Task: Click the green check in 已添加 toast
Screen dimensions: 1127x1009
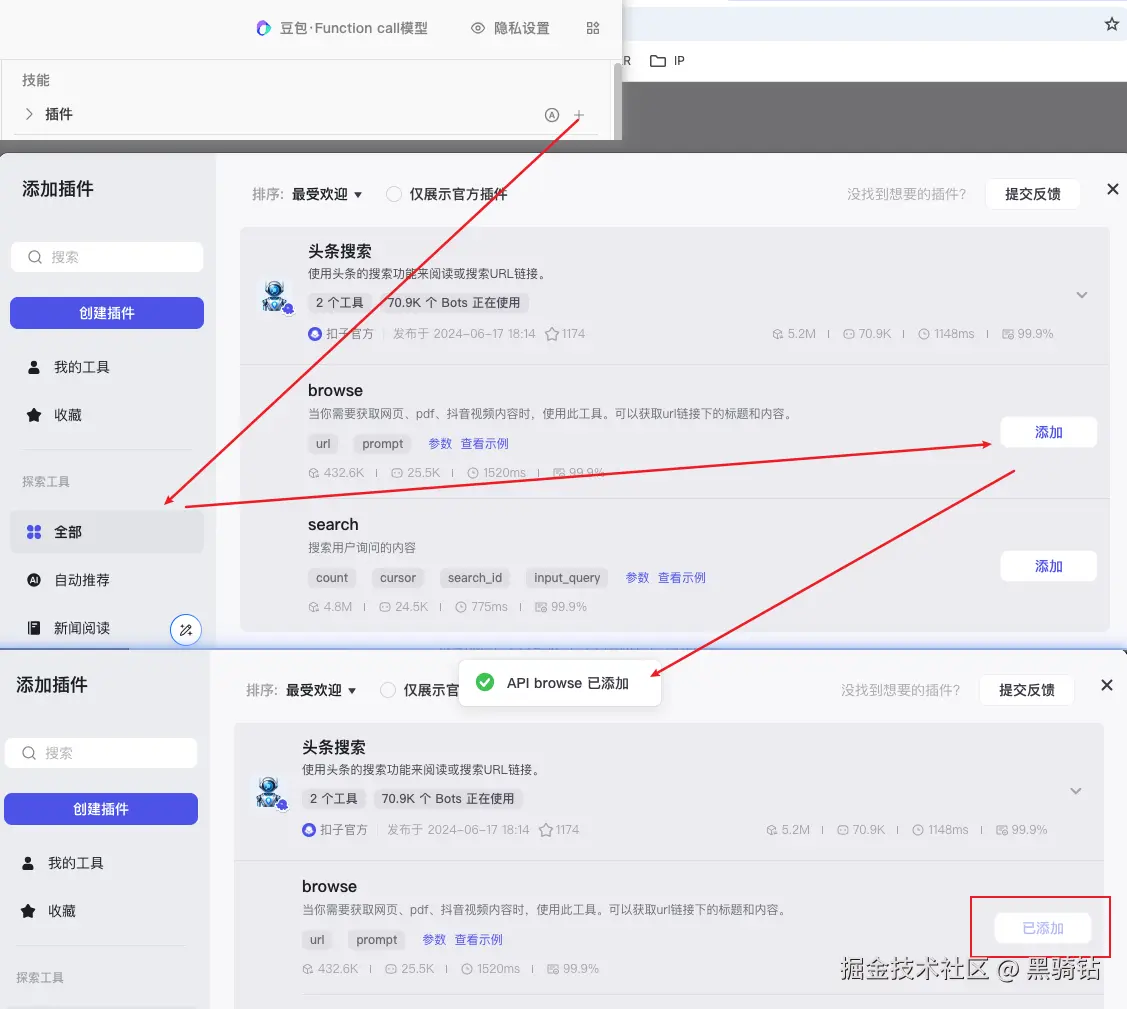Action: 485,682
